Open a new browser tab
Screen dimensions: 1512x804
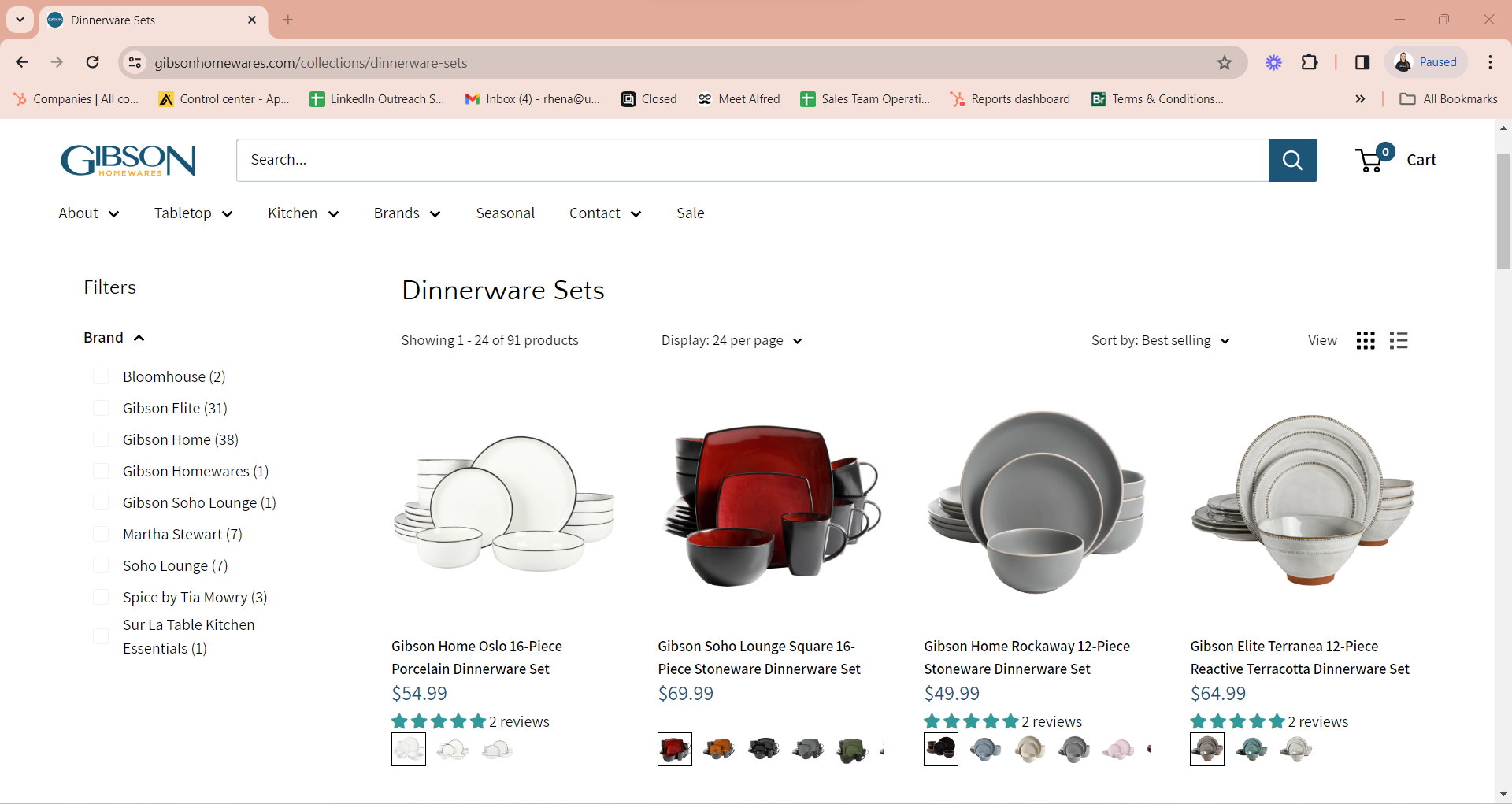coord(288,20)
